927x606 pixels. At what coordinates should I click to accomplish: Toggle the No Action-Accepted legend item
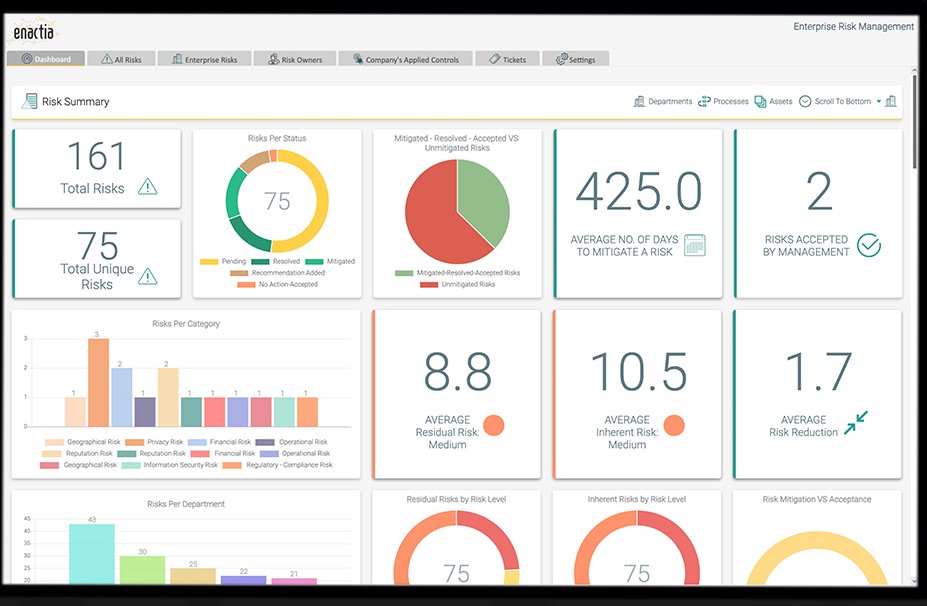pos(277,284)
